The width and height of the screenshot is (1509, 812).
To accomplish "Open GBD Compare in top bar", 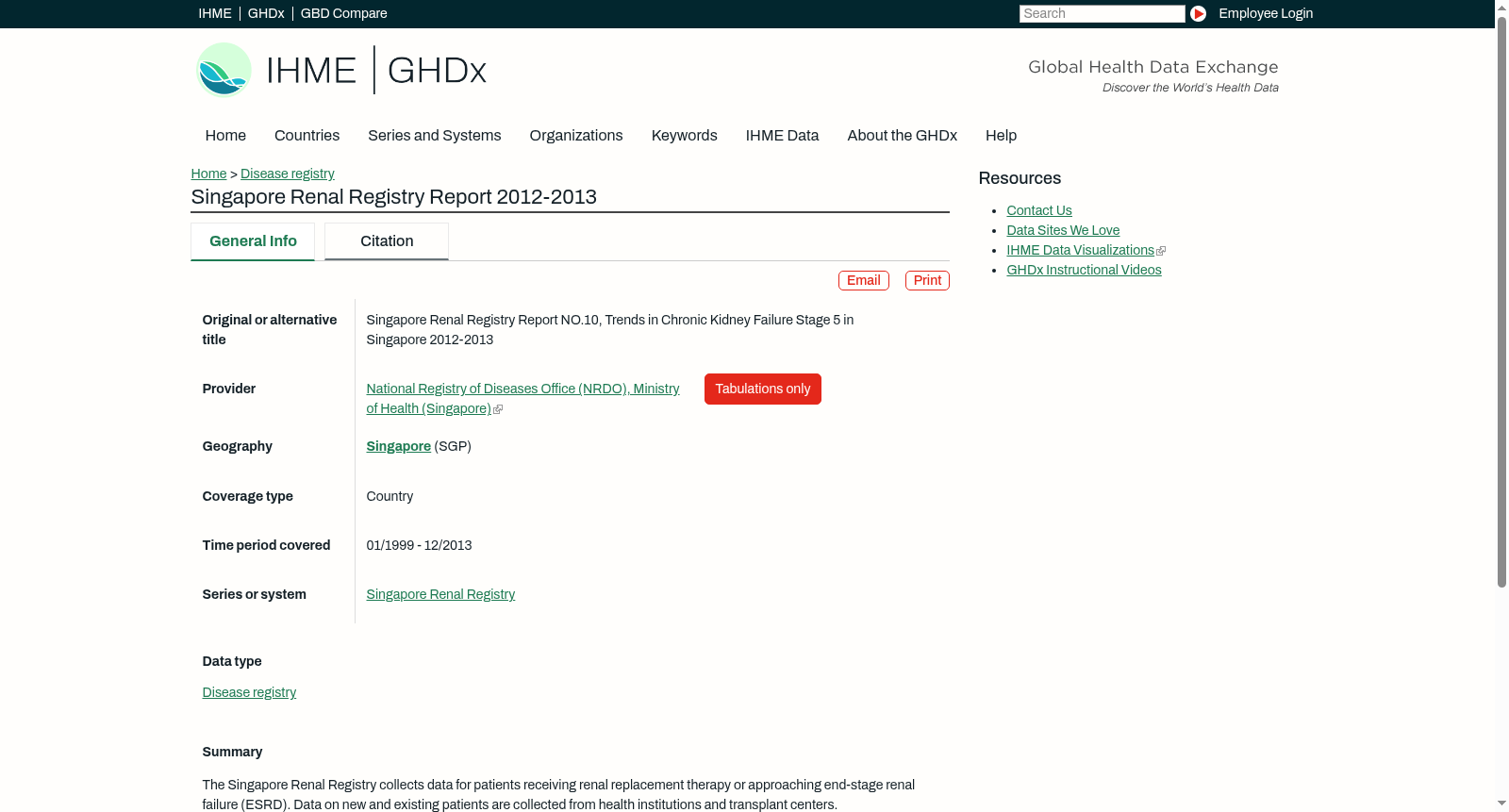I will coord(343,13).
